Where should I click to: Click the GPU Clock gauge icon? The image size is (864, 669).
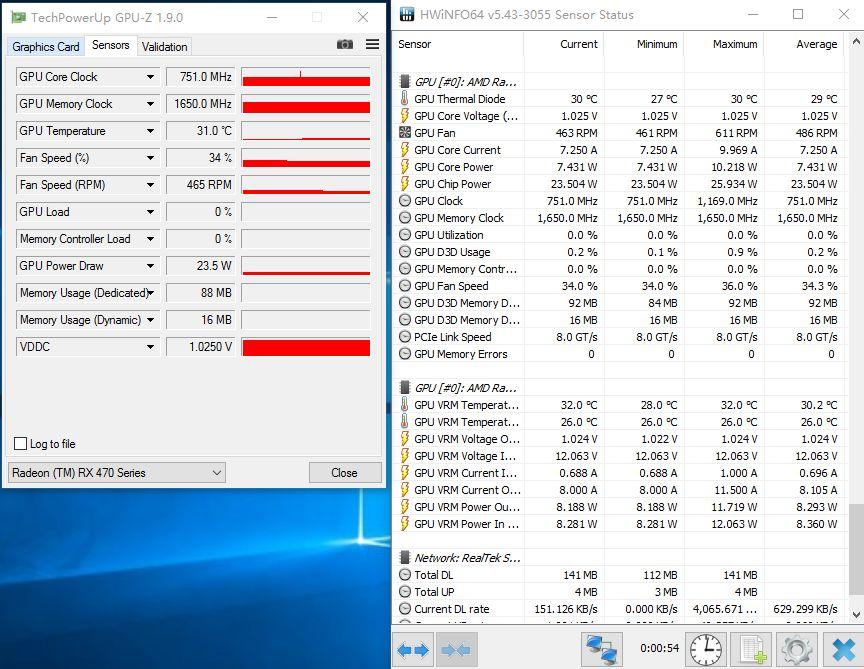[404, 201]
